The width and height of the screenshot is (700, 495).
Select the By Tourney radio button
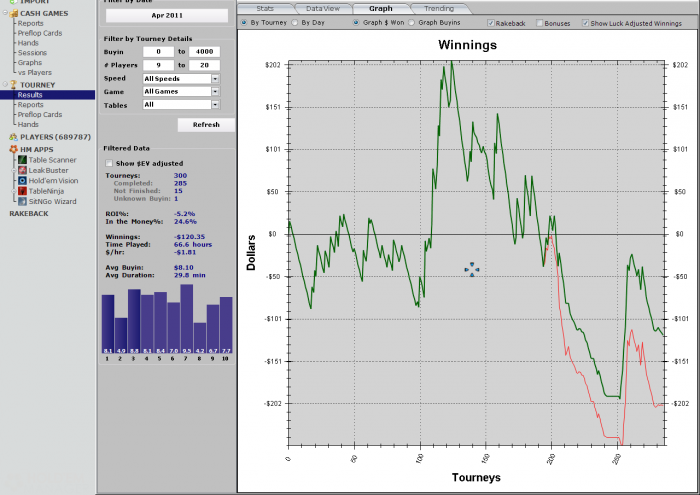pos(244,22)
